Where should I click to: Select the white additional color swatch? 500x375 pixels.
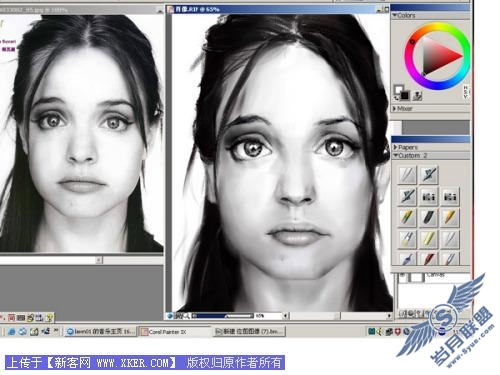(398, 90)
